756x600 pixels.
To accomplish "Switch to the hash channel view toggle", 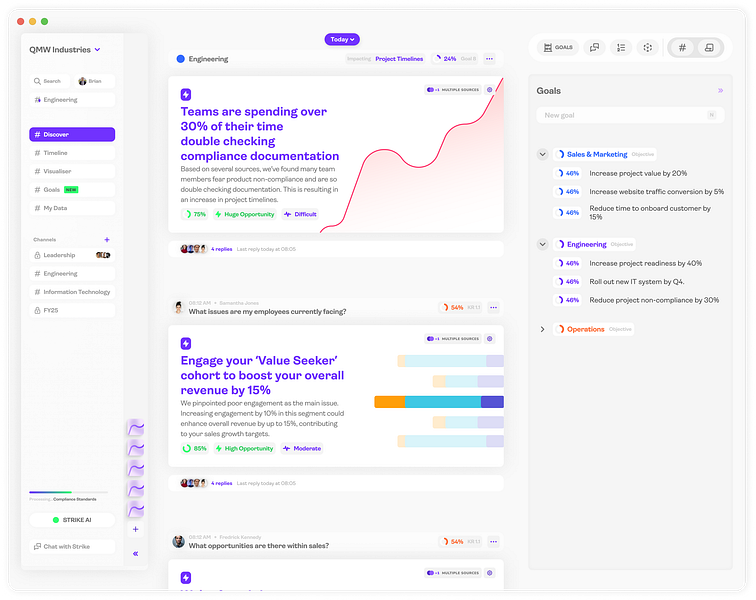I will pos(682,47).
